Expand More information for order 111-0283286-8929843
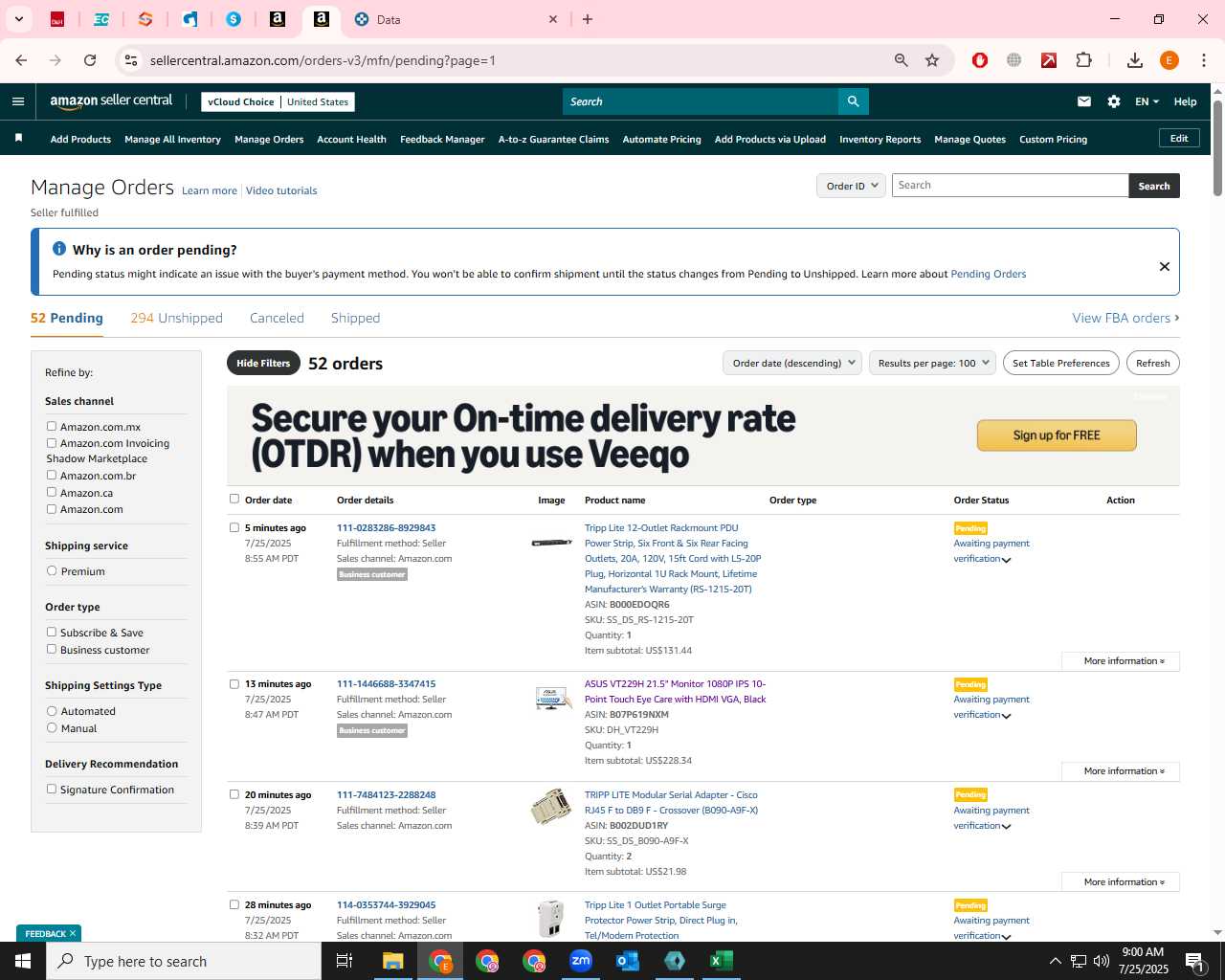This screenshot has width=1225, height=980. pyautogui.click(x=1121, y=661)
